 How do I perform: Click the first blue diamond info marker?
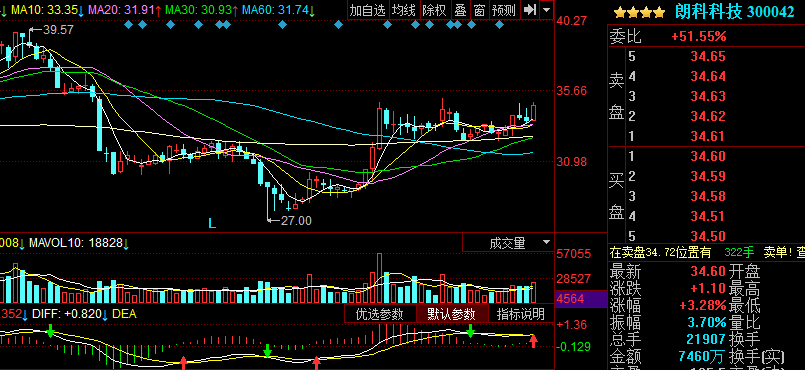[x=128, y=24]
